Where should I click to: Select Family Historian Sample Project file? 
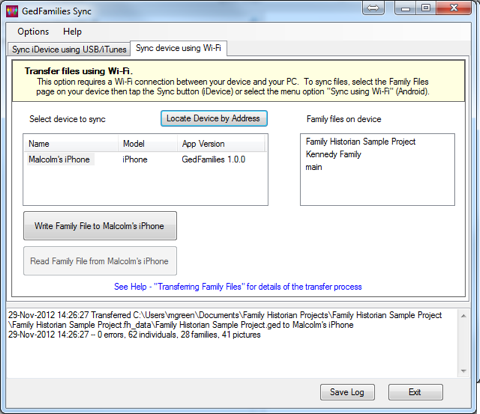pyautogui.click(x=361, y=142)
